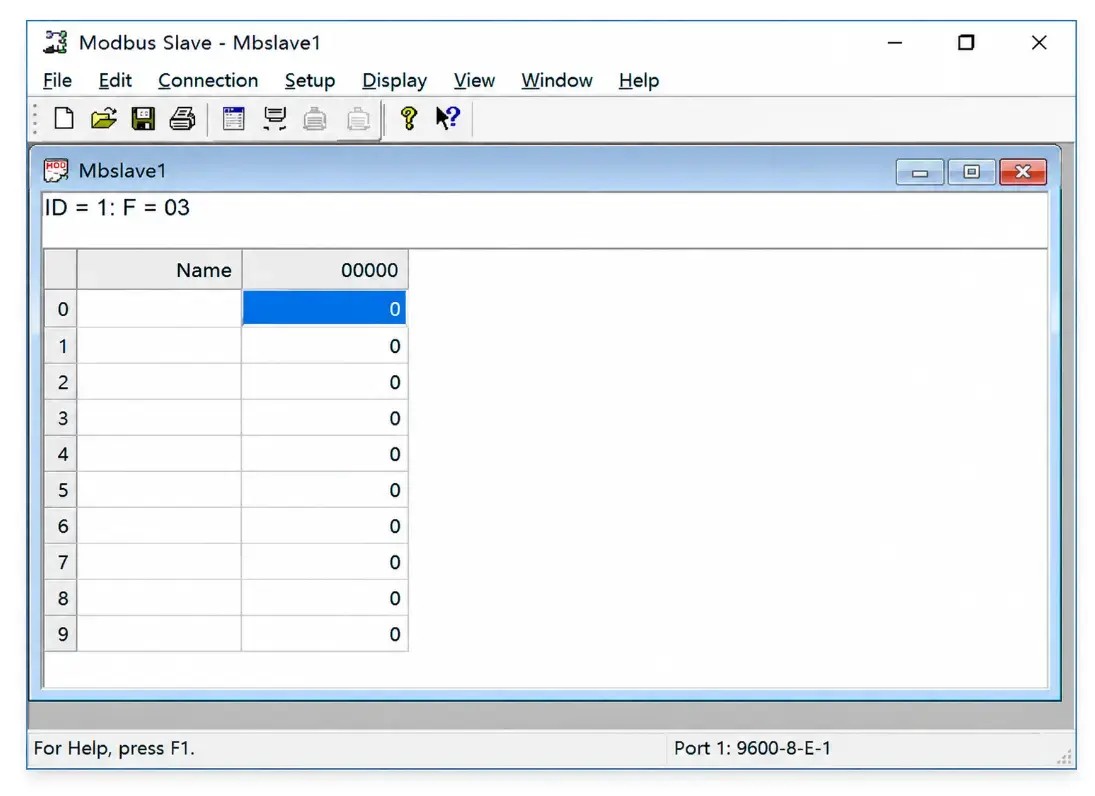
Task: Click row header number 5
Action: 61,490
